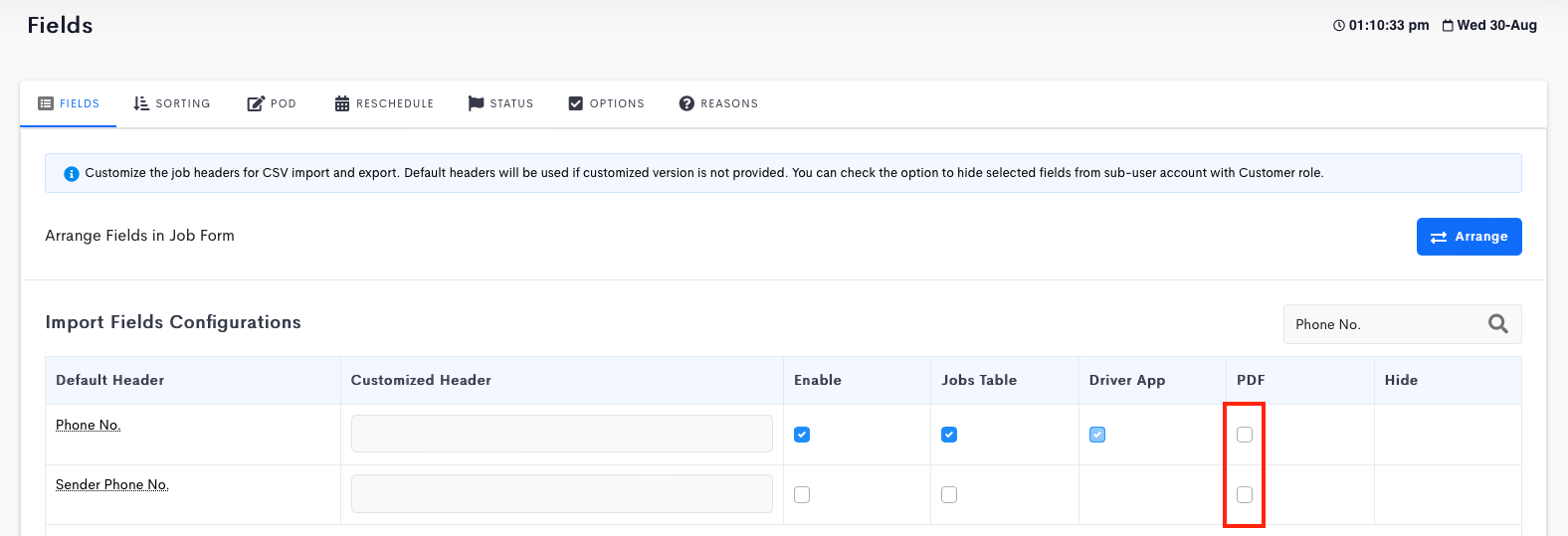Focus the Phone No. customized header input
1568x536 pixels.
pos(562,434)
